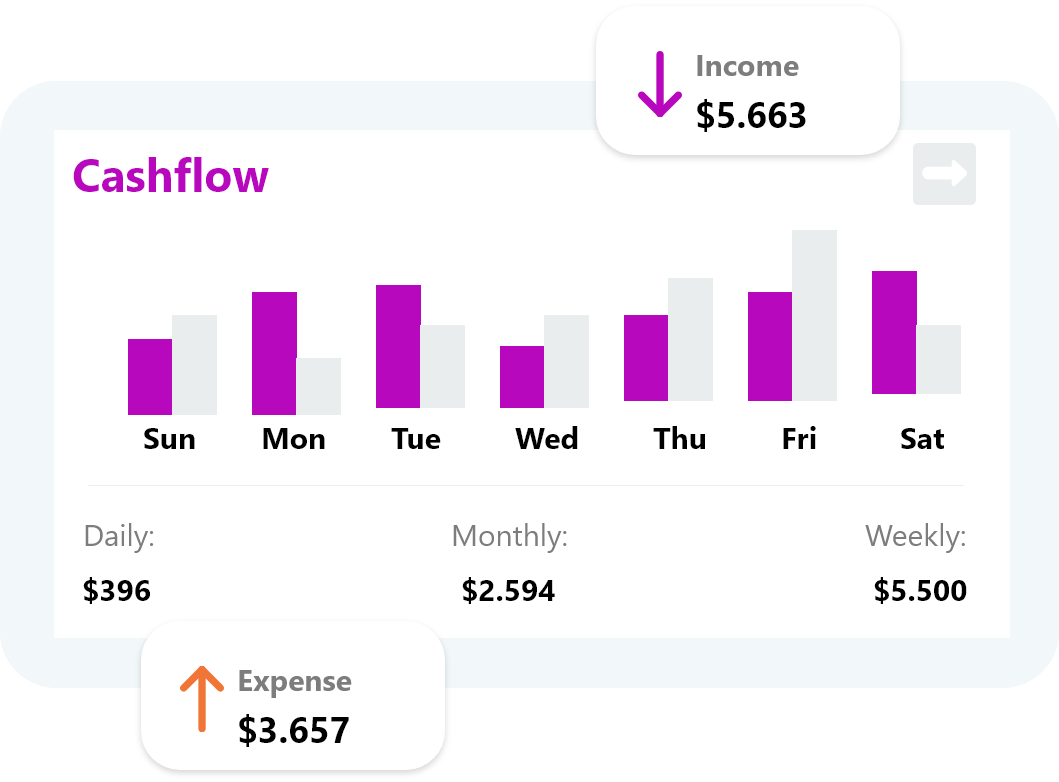1059x782 pixels.
Task: Click the gray right-arrow icon beside Cashflow
Action: click(944, 174)
